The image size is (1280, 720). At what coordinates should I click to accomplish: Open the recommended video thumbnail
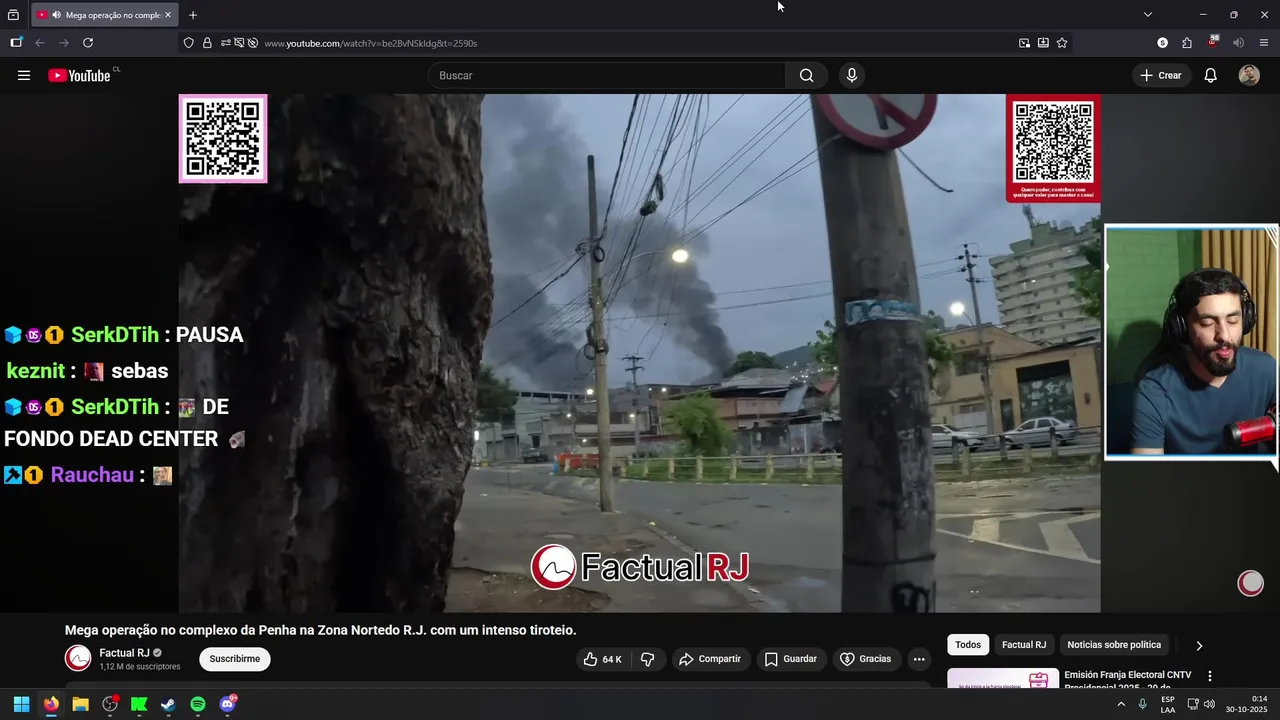point(1003,678)
